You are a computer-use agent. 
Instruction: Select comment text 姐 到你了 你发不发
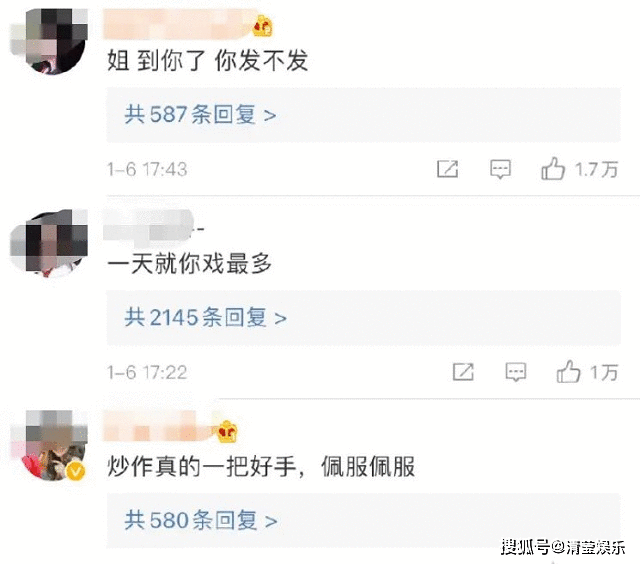tap(208, 60)
